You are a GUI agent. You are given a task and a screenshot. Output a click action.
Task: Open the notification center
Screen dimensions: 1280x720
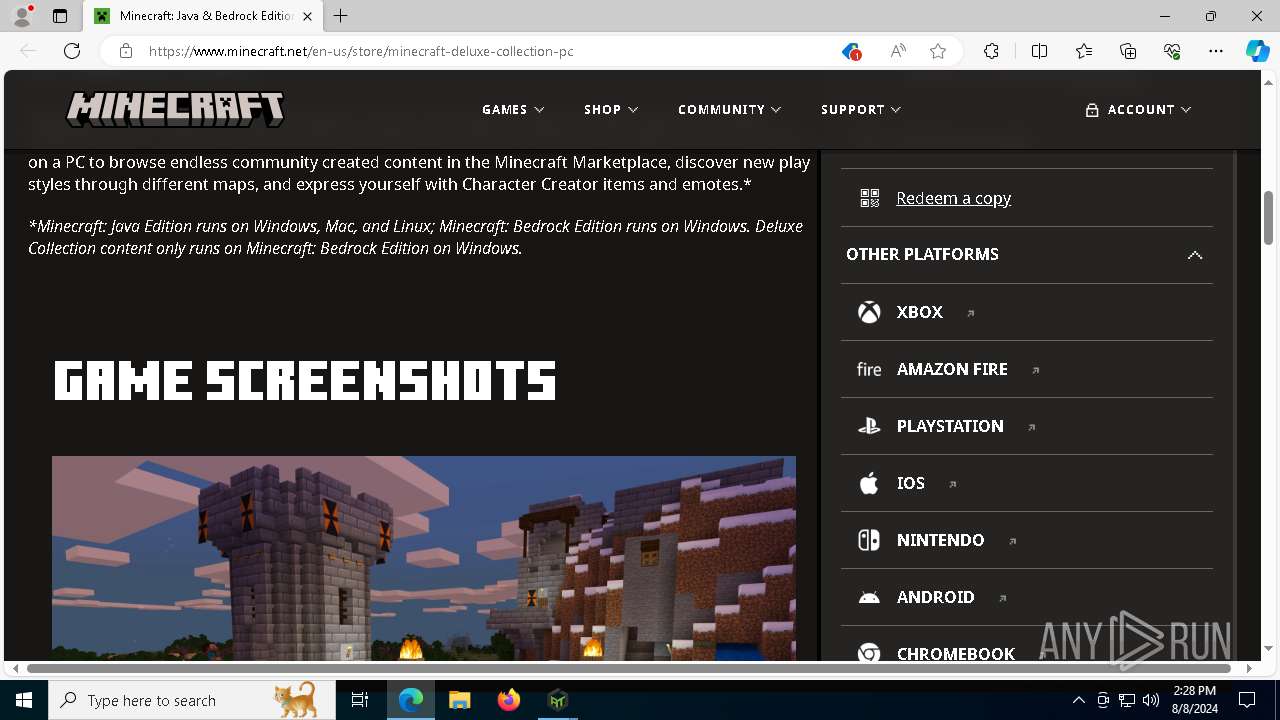1247,700
